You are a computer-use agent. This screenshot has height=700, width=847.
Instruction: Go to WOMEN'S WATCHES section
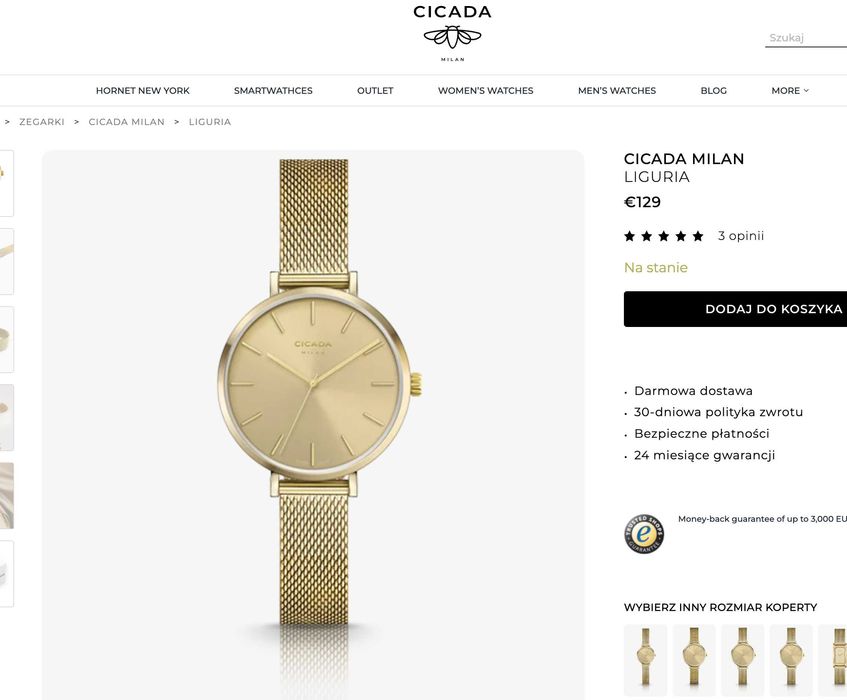[486, 91]
